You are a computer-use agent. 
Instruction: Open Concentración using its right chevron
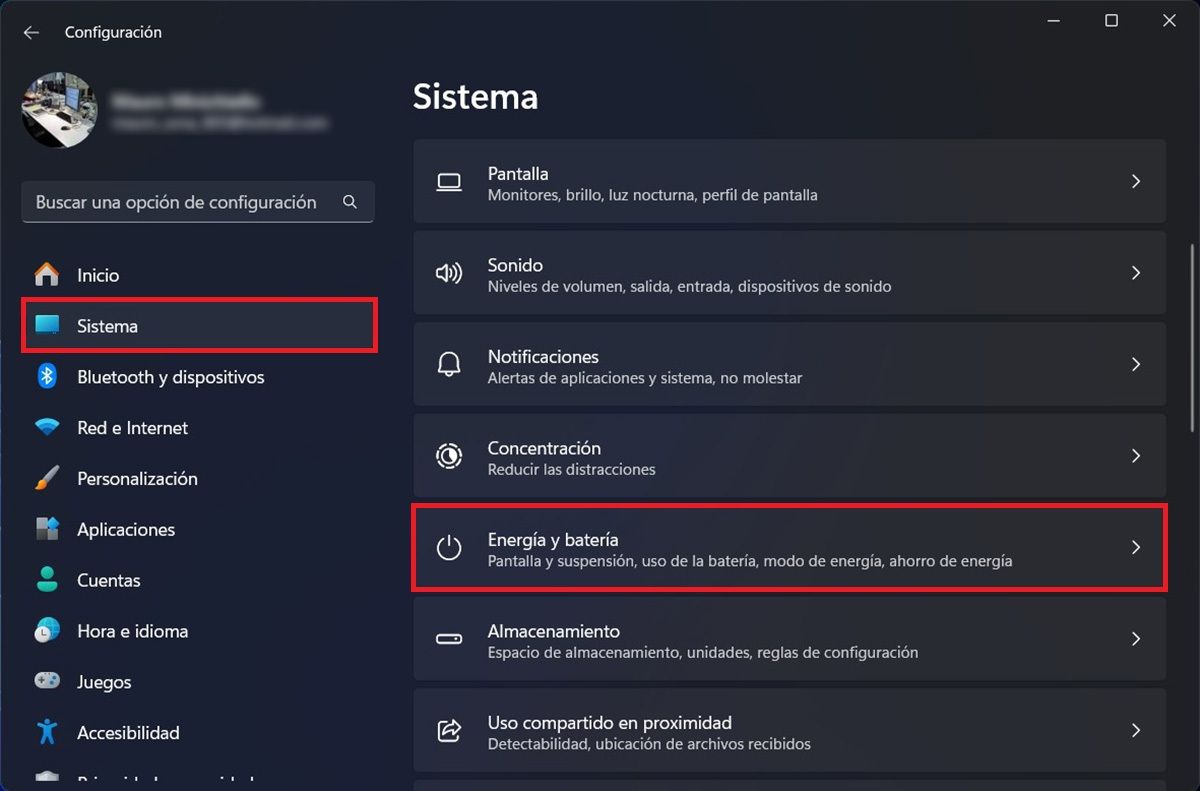tap(1135, 455)
